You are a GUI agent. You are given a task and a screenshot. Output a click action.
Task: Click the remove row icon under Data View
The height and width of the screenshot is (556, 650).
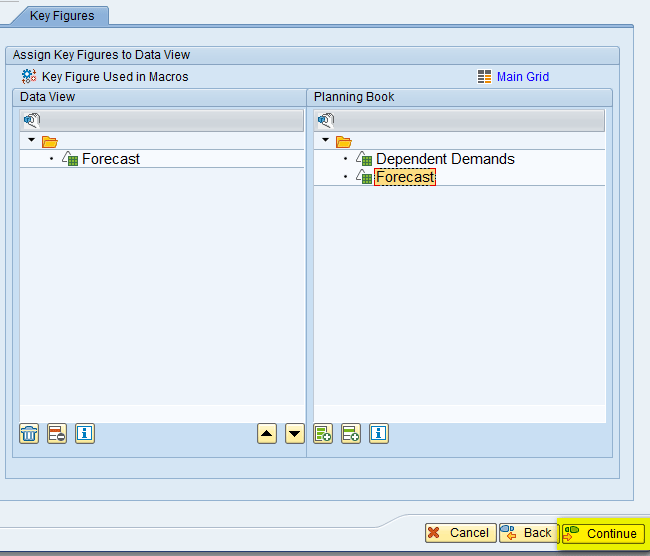point(57,434)
